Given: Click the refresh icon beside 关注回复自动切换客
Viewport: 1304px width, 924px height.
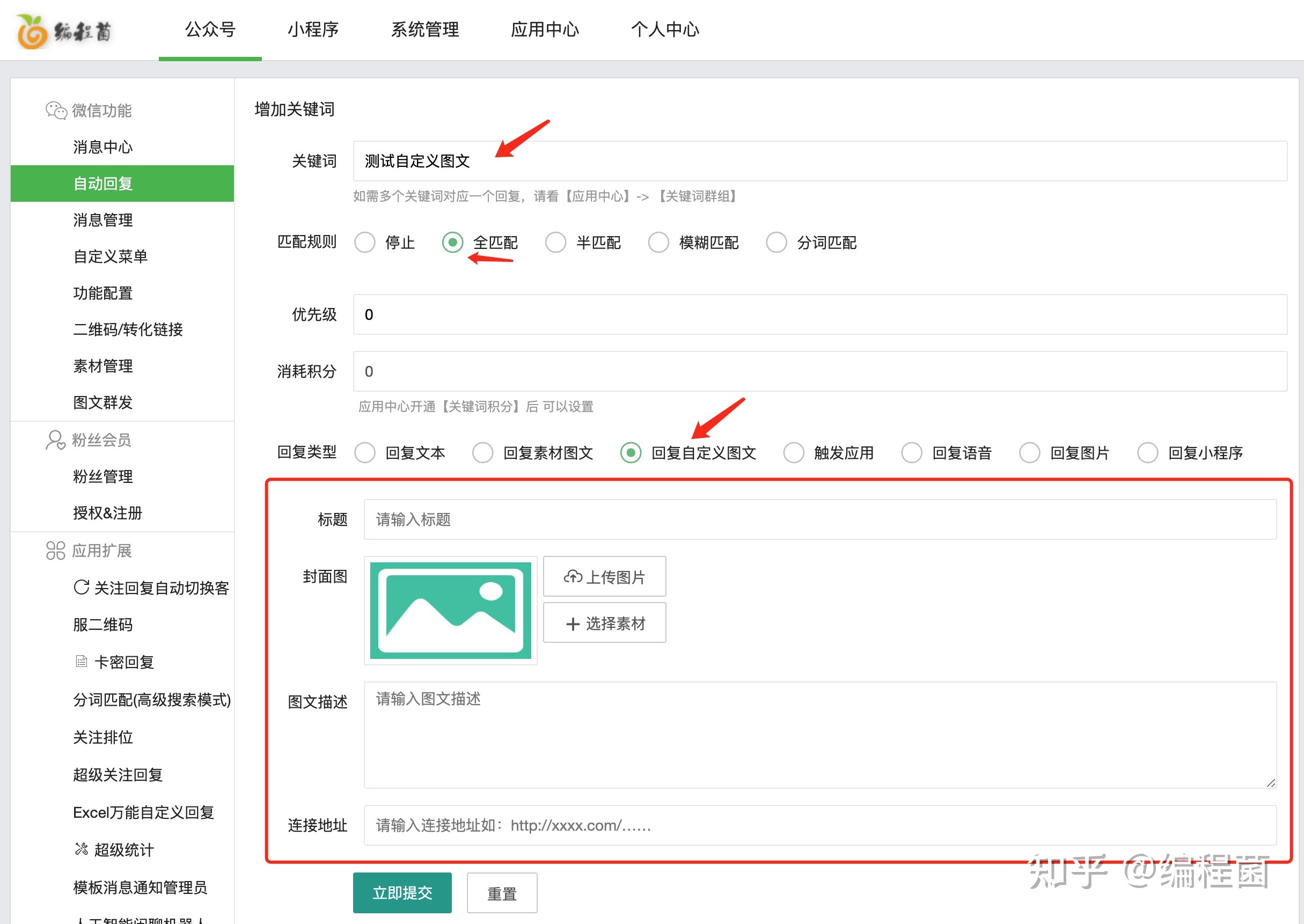Looking at the screenshot, I should (82, 587).
